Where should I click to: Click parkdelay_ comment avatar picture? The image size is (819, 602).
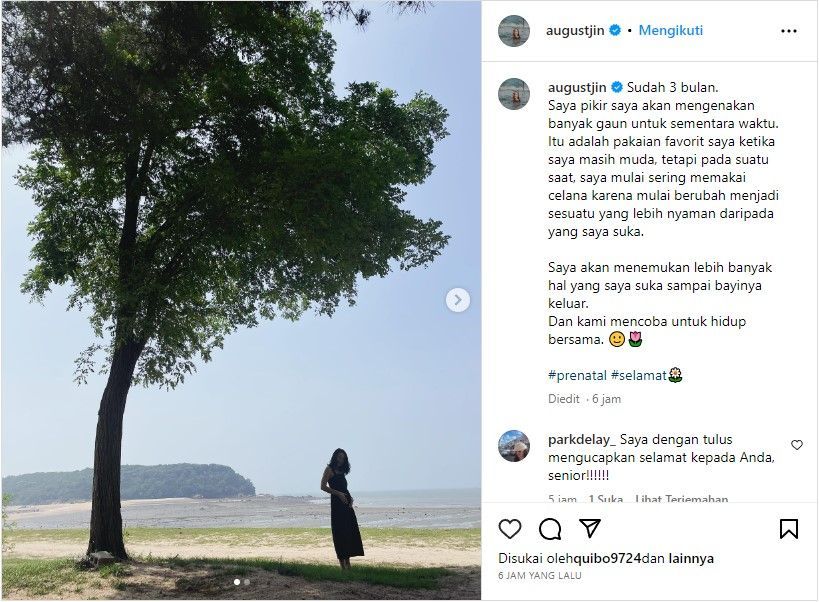tap(514, 446)
